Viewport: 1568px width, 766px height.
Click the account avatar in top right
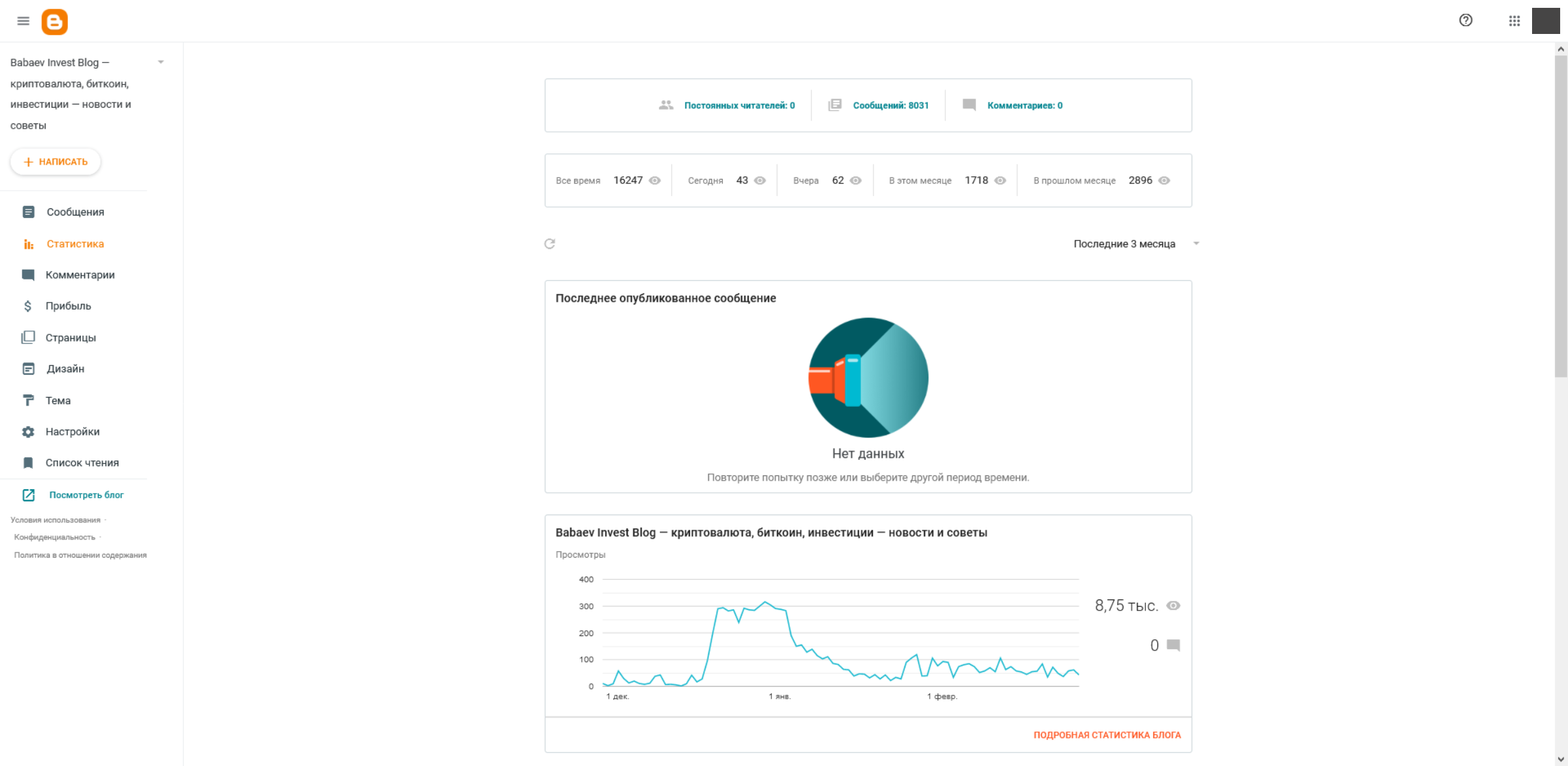pyautogui.click(x=1545, y=21)
